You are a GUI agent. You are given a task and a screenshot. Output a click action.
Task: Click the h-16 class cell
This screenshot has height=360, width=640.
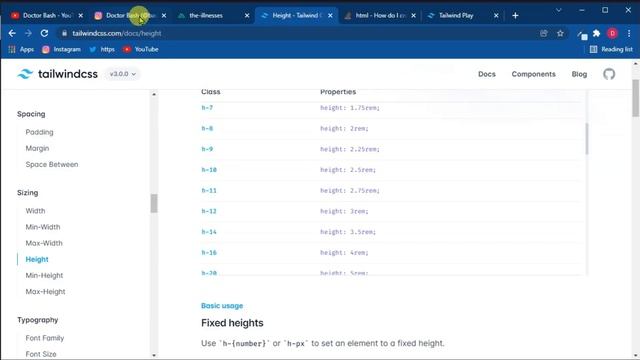[209, 253]
